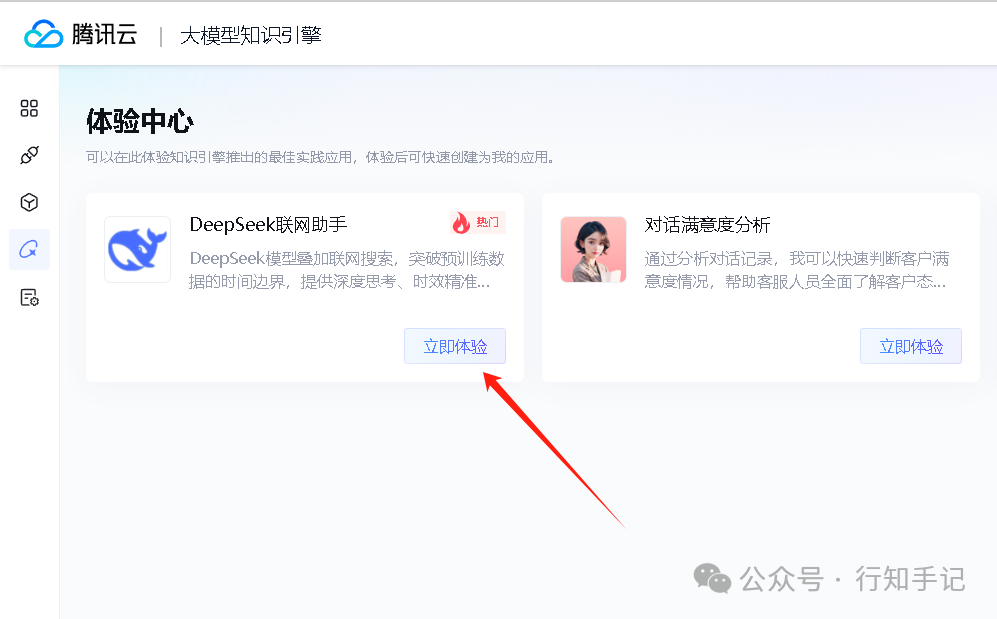Open the plug connector sidebar icon

click(x=29, y=155)
